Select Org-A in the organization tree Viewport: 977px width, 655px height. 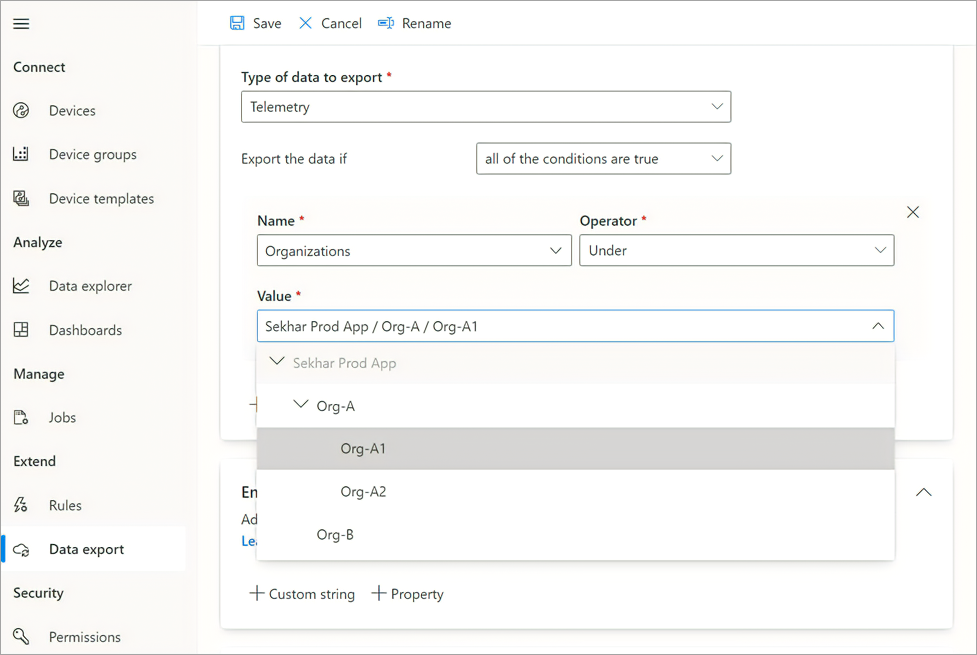pyautogui.click(x=576, y=406)
